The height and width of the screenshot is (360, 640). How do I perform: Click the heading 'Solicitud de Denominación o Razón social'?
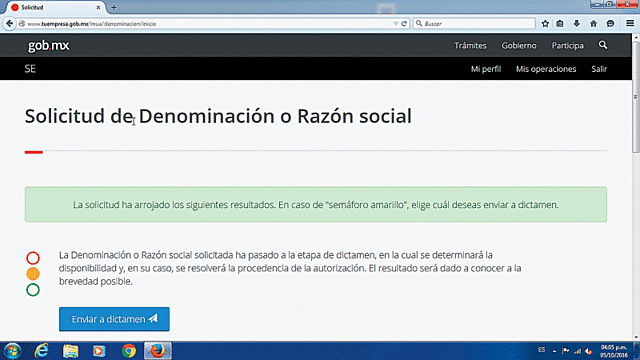218,116
